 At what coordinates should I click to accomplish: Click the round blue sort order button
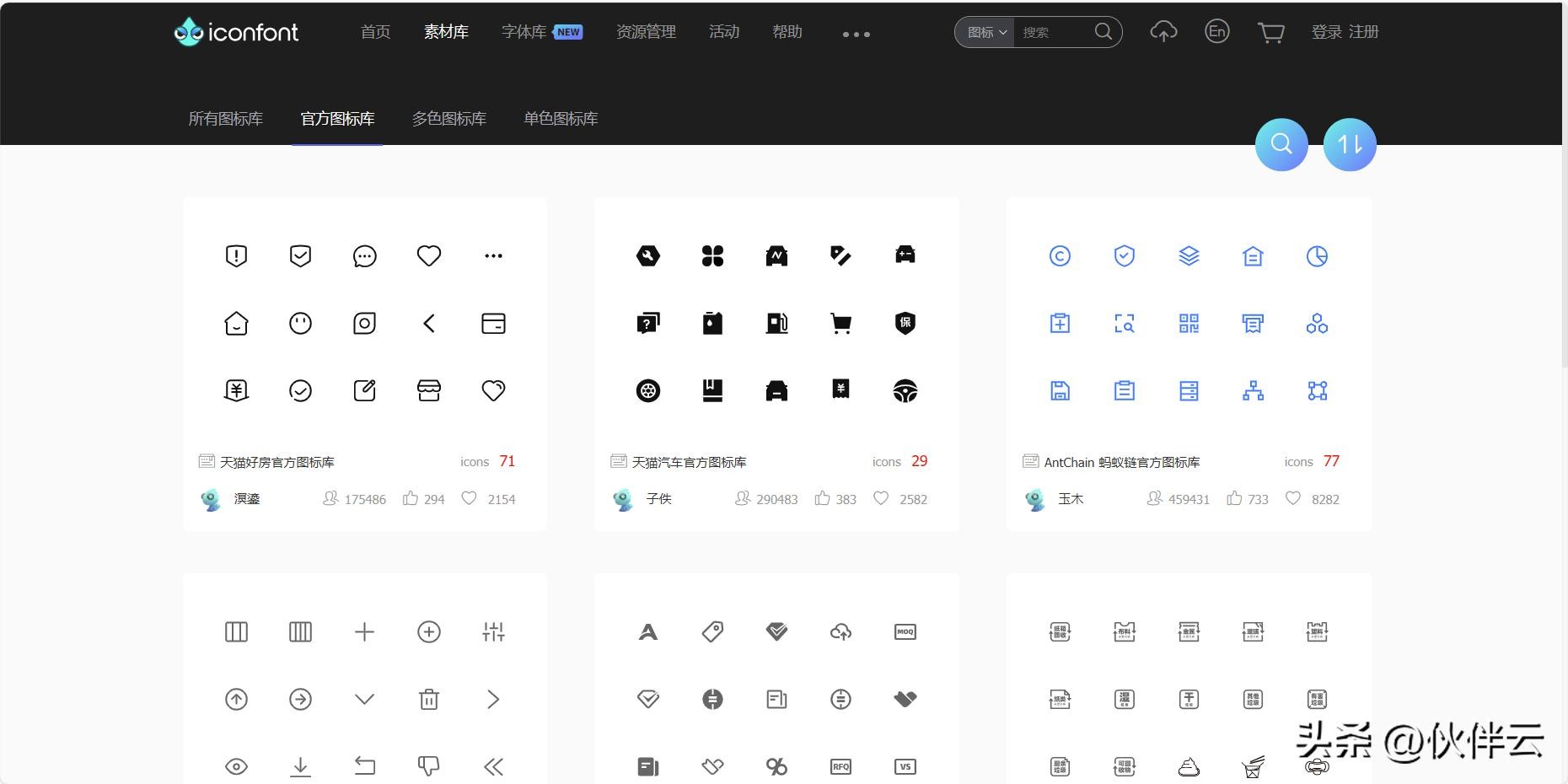pyautogui.click(x=1350, y=144)
